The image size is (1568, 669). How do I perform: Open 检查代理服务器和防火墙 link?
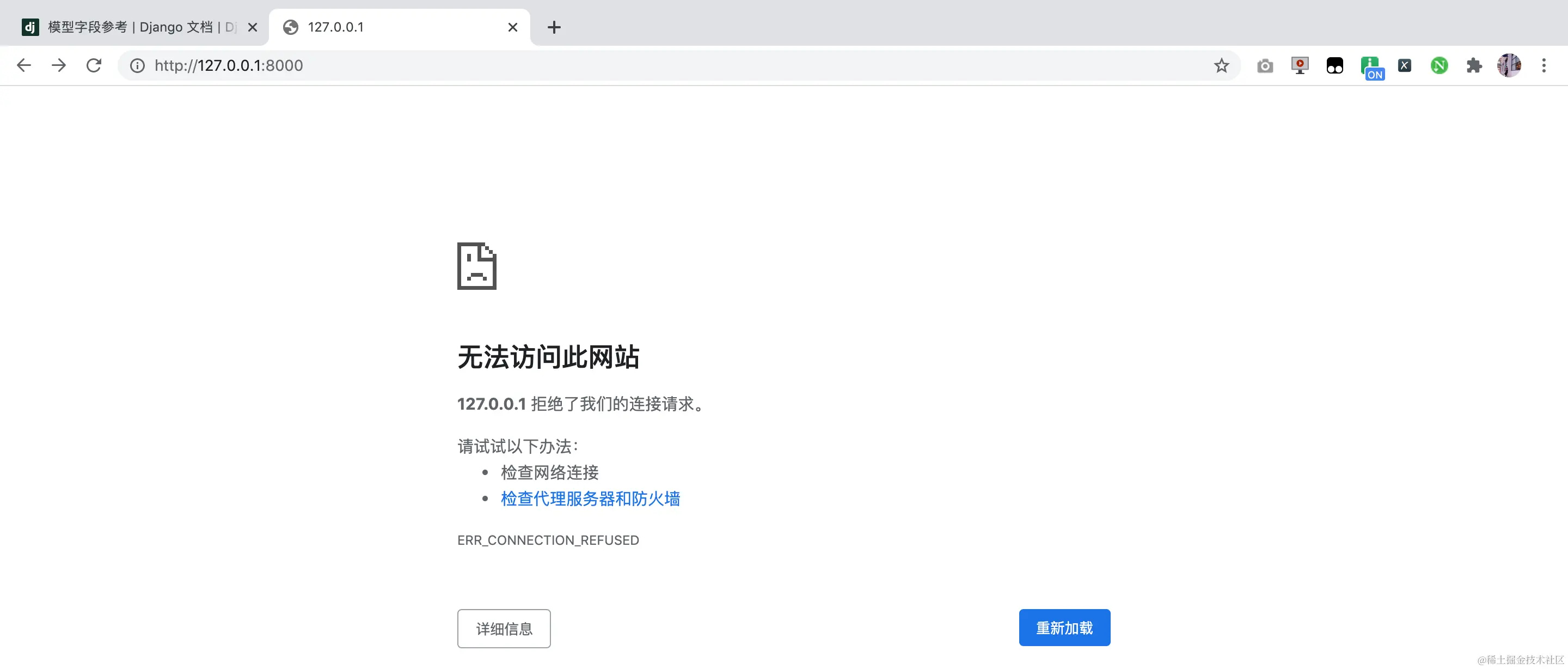coord(590,498)
